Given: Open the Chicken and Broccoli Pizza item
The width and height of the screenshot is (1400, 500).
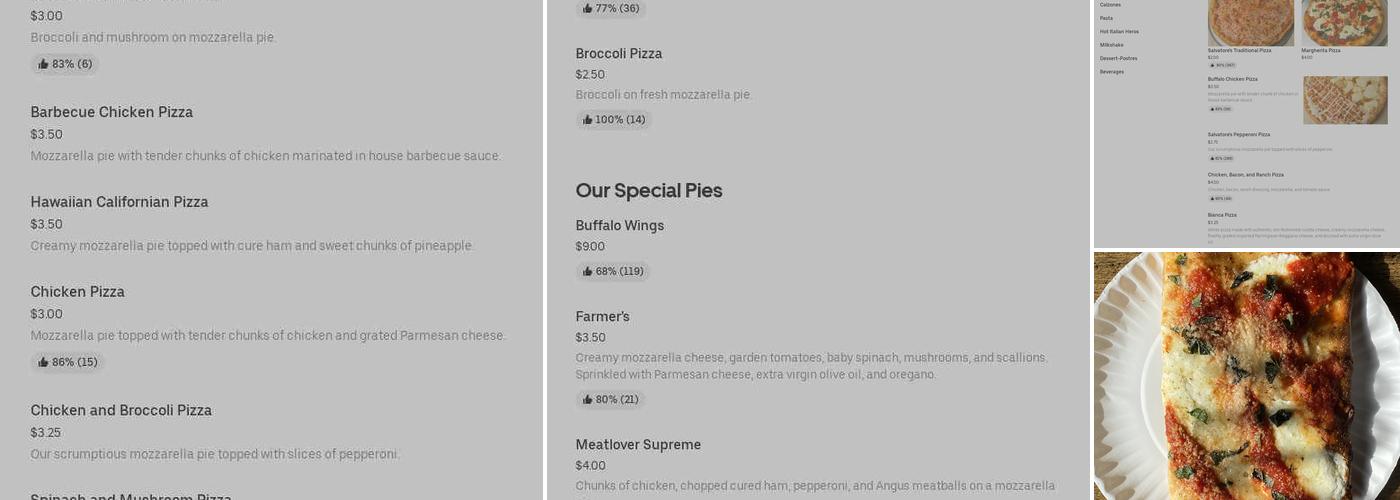Looking at the screenshot, I should 121,410.
